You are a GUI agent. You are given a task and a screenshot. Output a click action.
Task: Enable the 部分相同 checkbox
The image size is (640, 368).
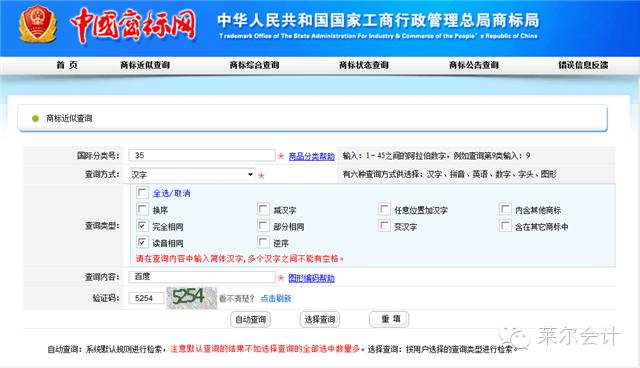pyautogui.click(x=263, y=226)
